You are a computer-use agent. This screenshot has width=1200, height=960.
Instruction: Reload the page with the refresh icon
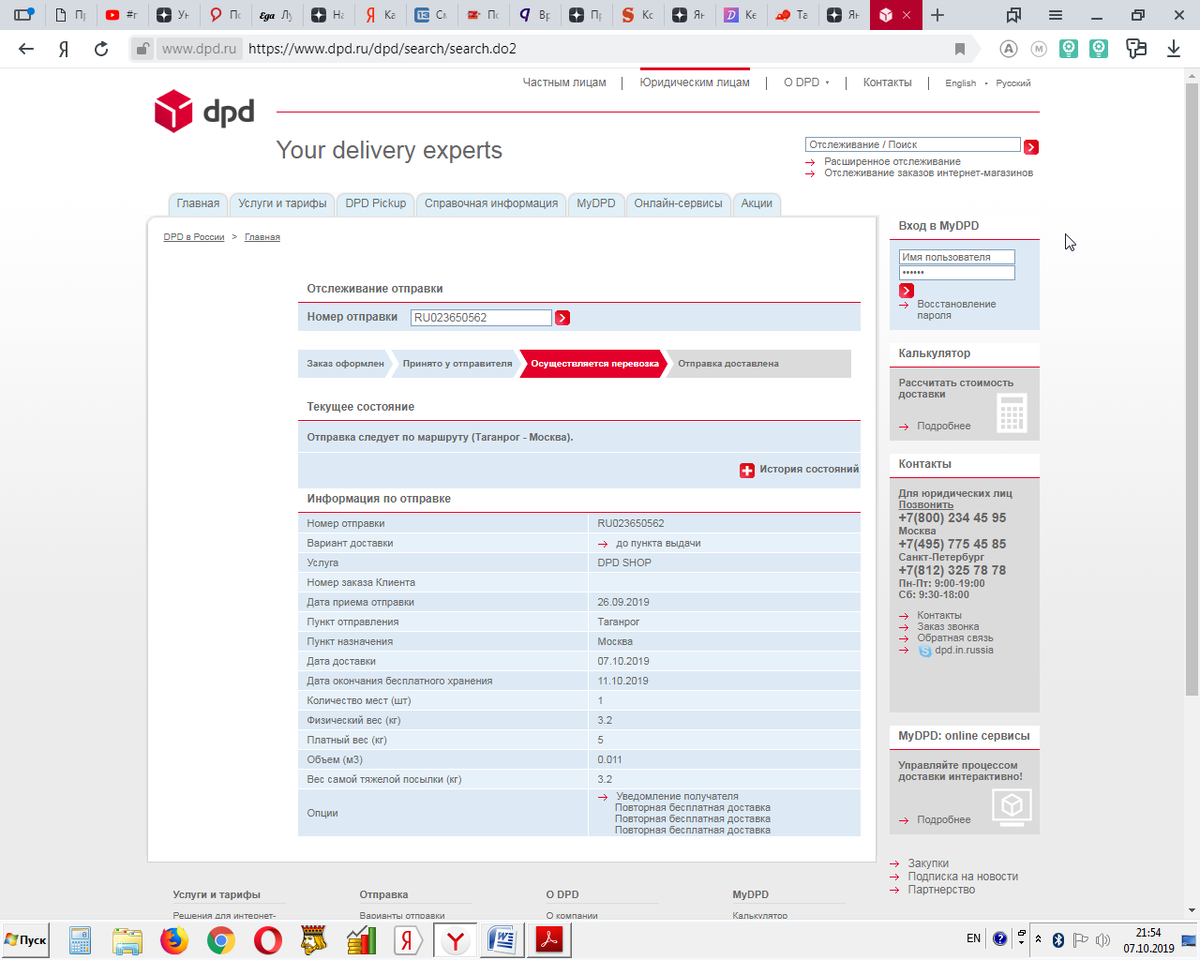pyautogui.click(x=101, y=49)
